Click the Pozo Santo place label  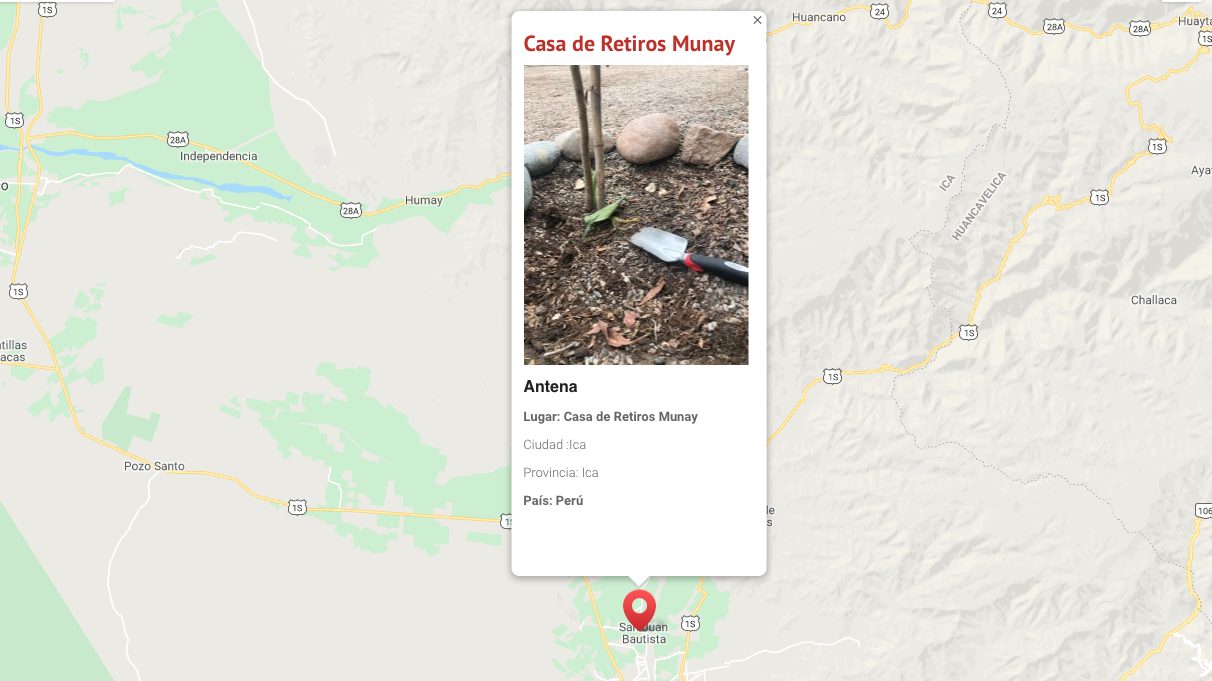coord(154,466)
